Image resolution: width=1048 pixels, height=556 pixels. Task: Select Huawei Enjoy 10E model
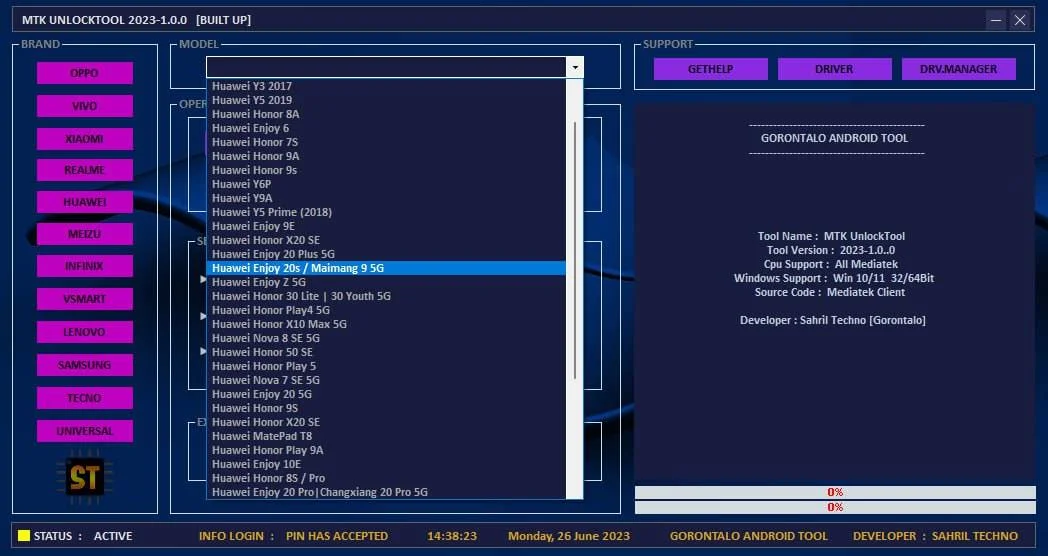click(386, 464)
